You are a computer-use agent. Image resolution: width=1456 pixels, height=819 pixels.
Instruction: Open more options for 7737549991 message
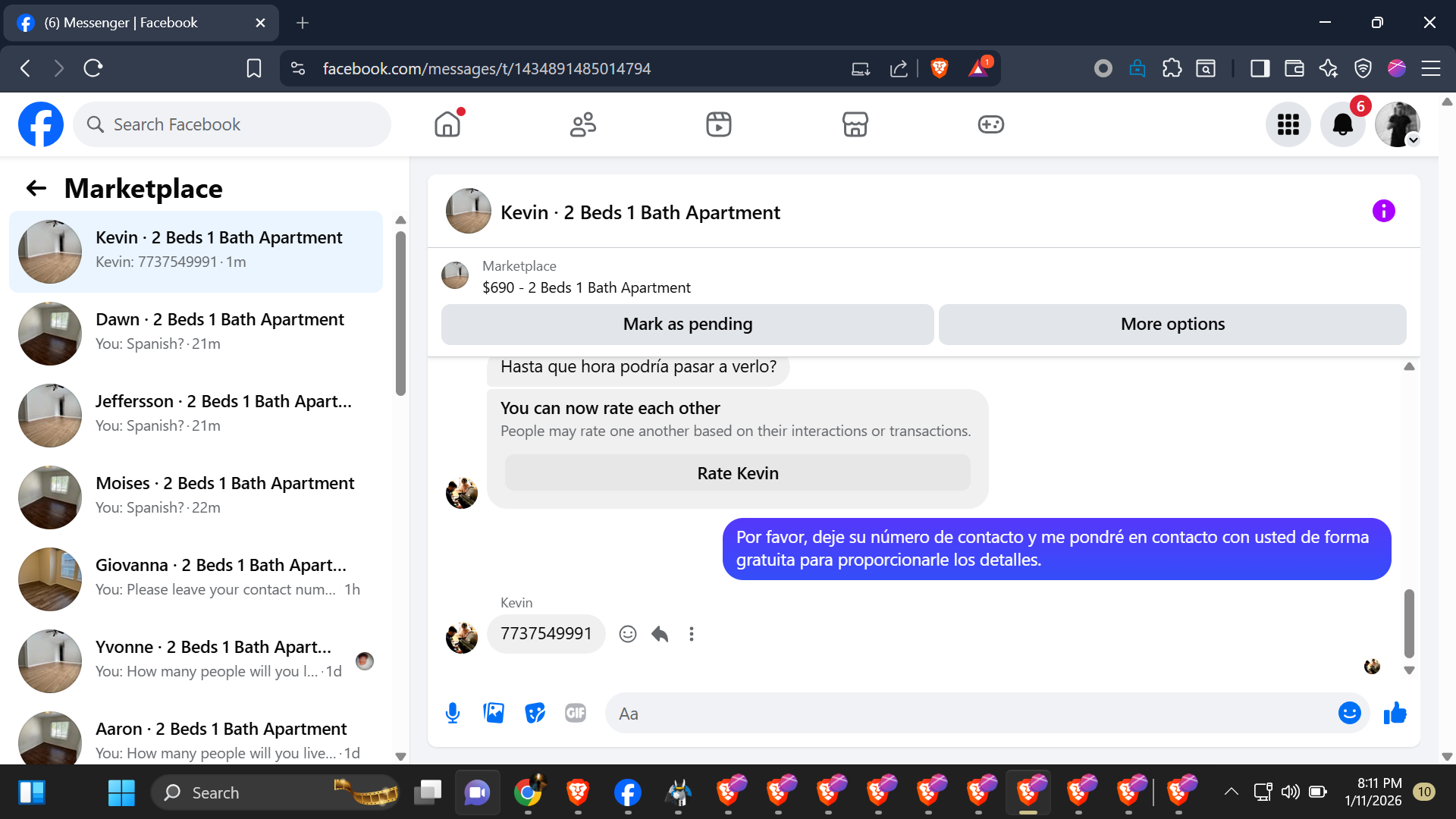[692, 634]
